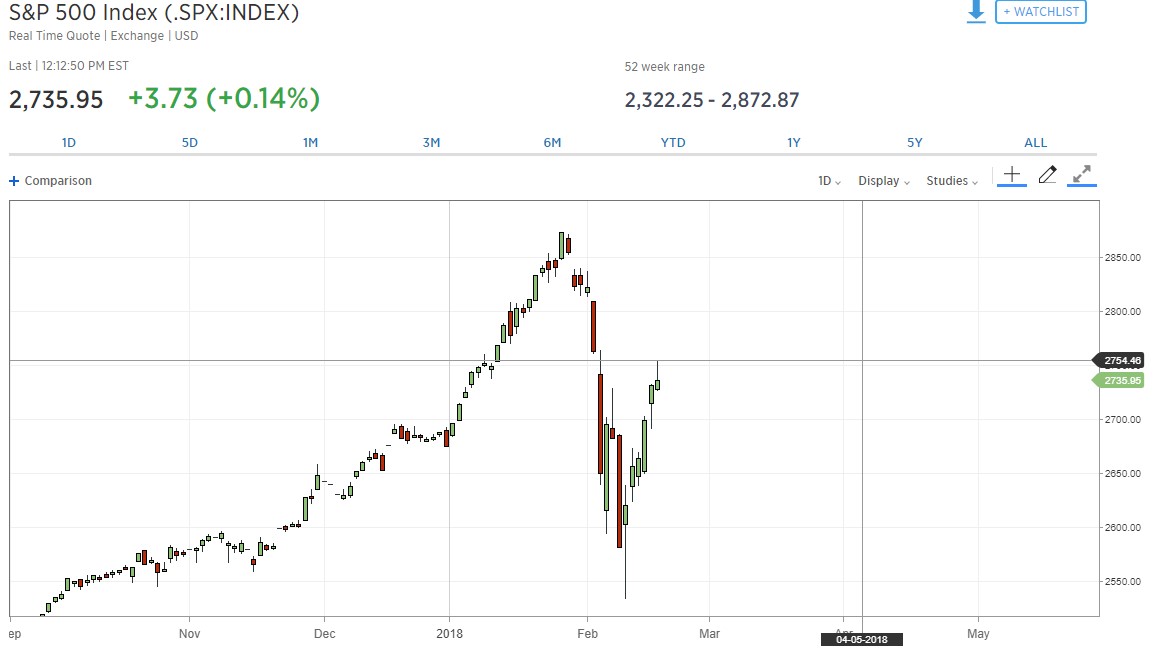Expand the Display dropdown
This screenshot has width=1167, height=662.
click(884, 181)
